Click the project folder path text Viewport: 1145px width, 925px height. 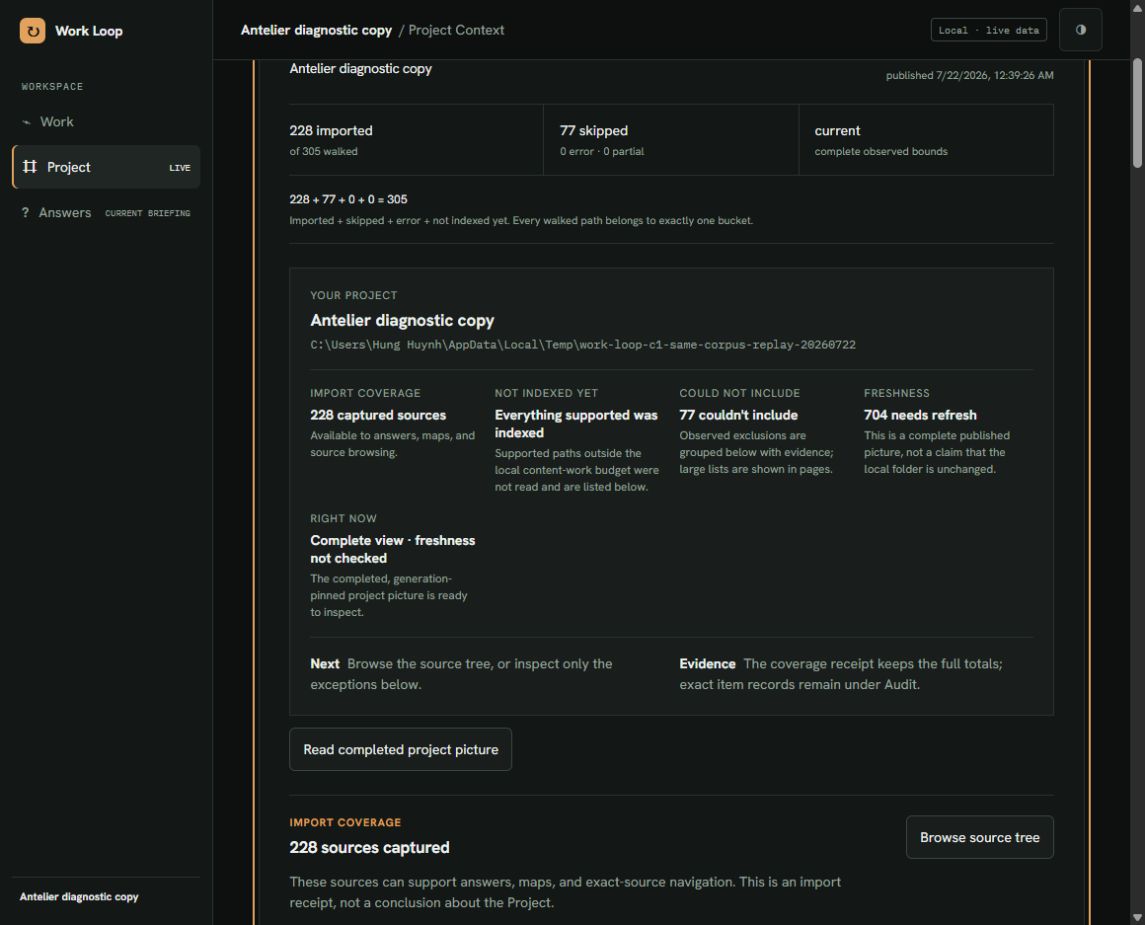click(583, 345)
